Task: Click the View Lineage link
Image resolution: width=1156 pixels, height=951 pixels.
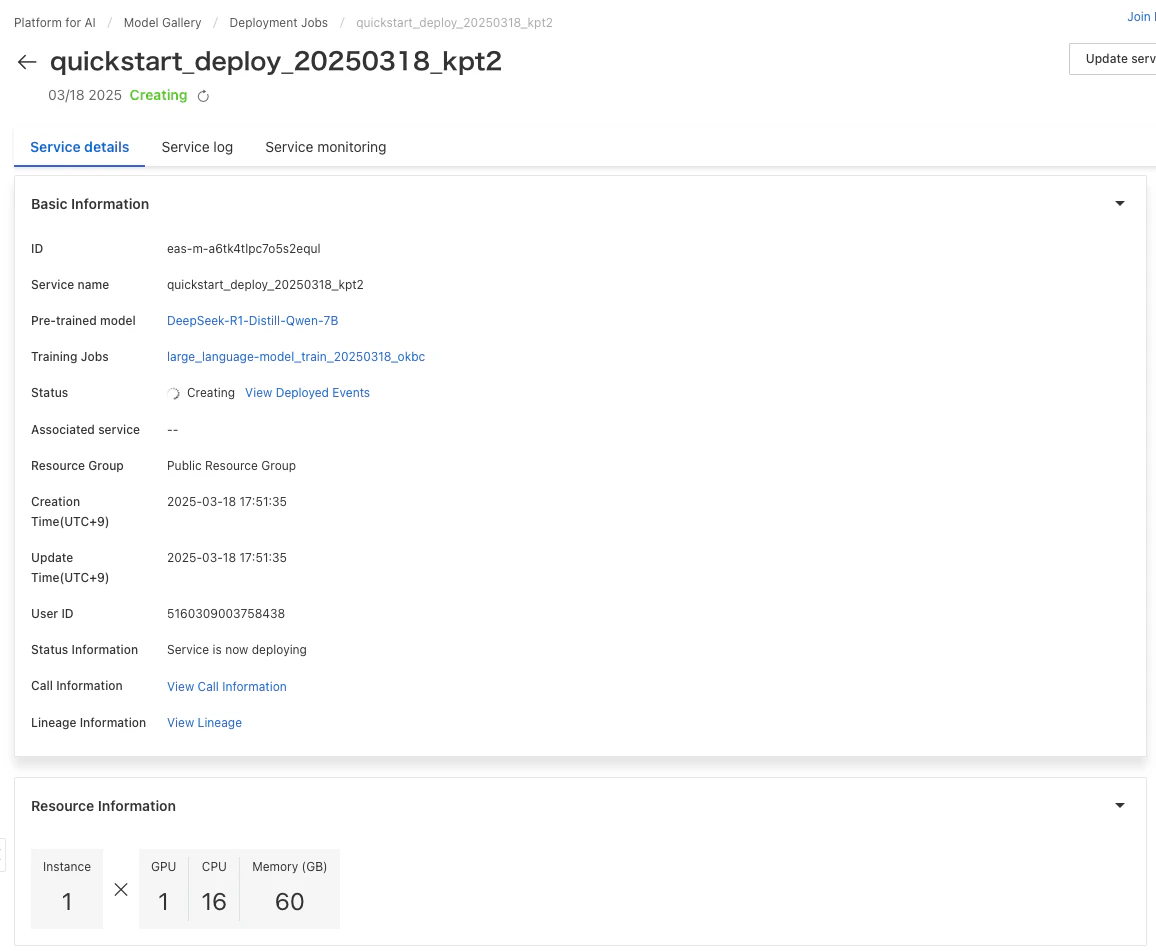Action: 204,722
